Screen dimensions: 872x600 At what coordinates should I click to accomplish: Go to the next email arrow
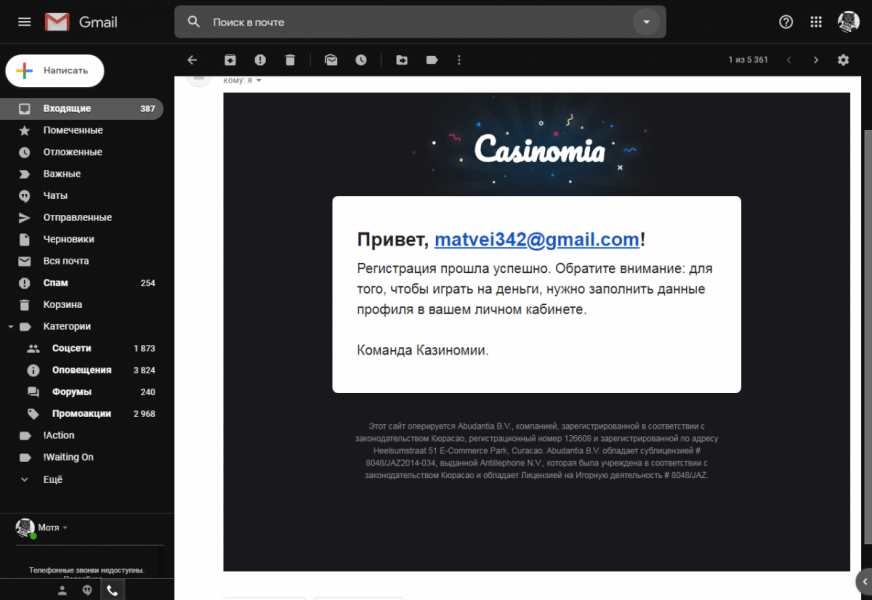point(816,59)
